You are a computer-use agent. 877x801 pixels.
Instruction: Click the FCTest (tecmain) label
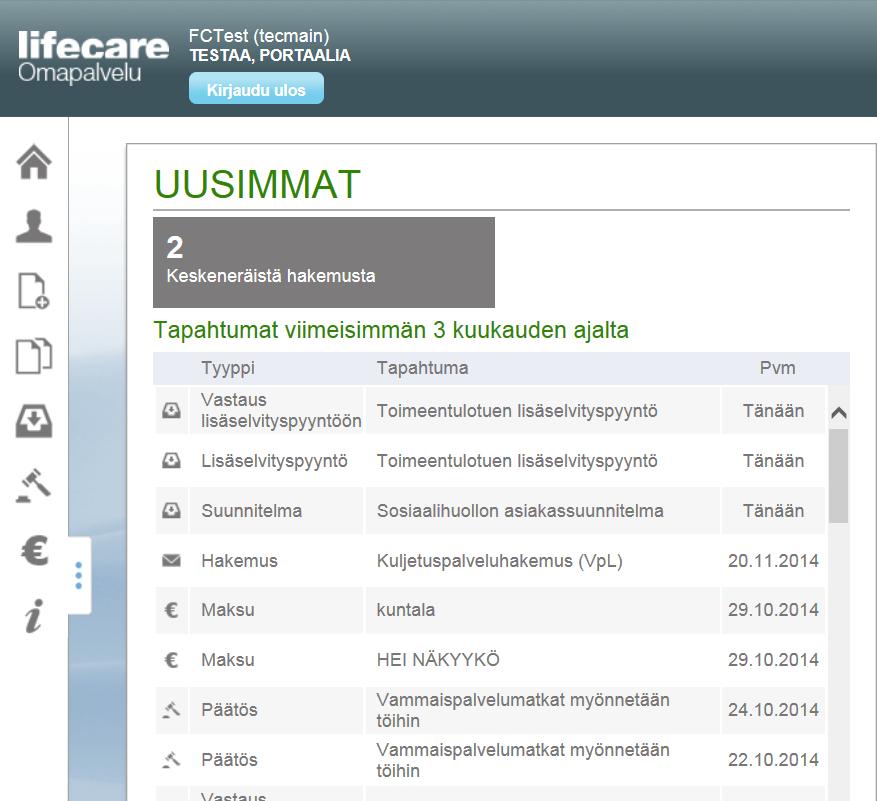259,36
